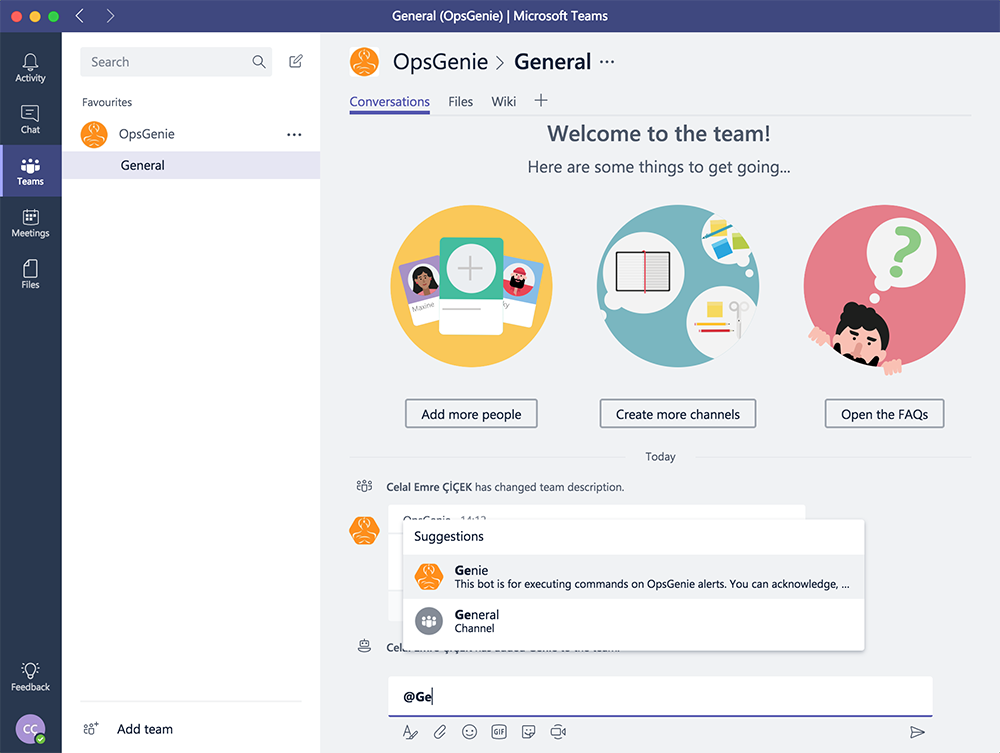Image resolution: width=1000 pixels, height=753 pixels.
Task: Click the changed team description notice
Action: (505, 487)
